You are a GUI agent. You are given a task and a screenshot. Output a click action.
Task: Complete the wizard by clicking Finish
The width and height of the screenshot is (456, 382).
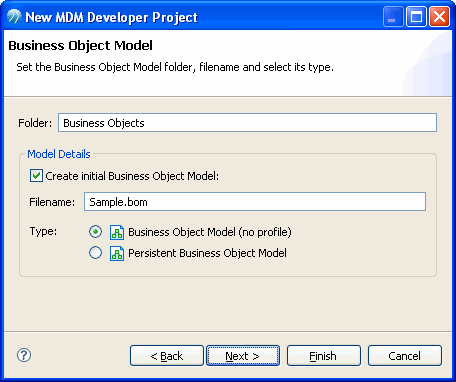pyautogui.click(x=324, y=356)
